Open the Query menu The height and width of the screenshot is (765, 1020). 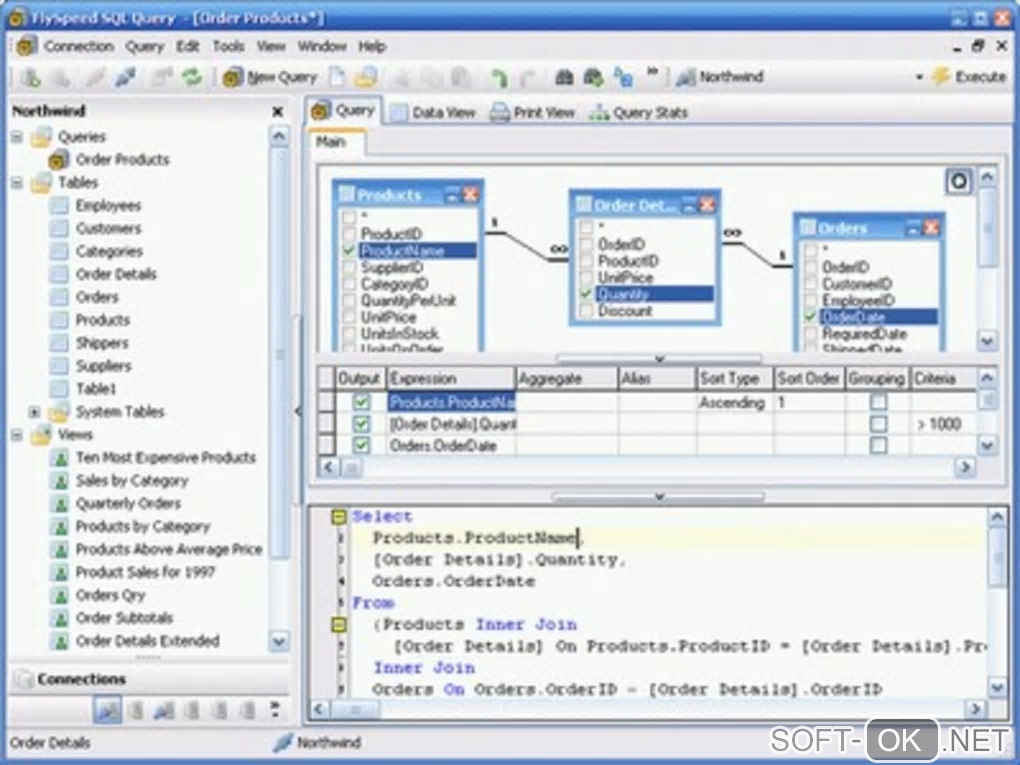point(144,46)
